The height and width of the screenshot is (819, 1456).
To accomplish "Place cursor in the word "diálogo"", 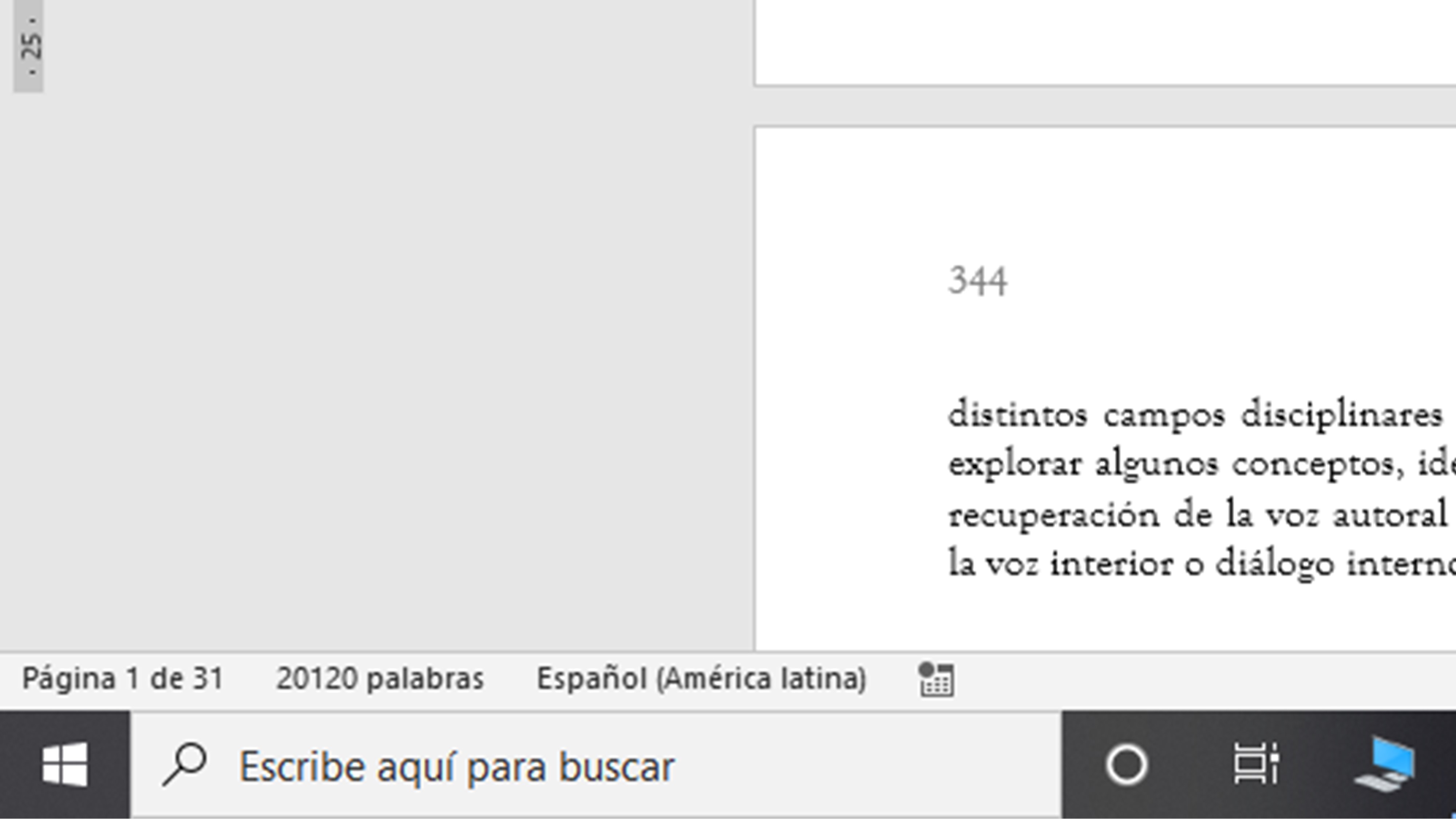I will click(1275, 565).
